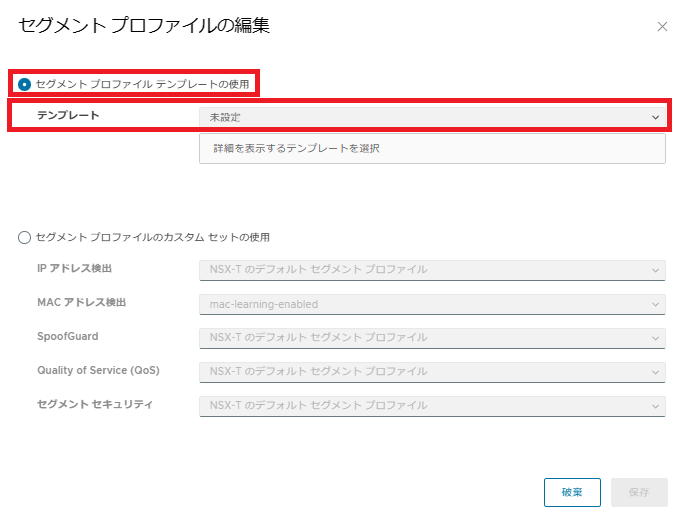Screen dimensions: 682x524
Task: Click the chevron arrow on セグメント セキュリティ row
Action: 656,406
